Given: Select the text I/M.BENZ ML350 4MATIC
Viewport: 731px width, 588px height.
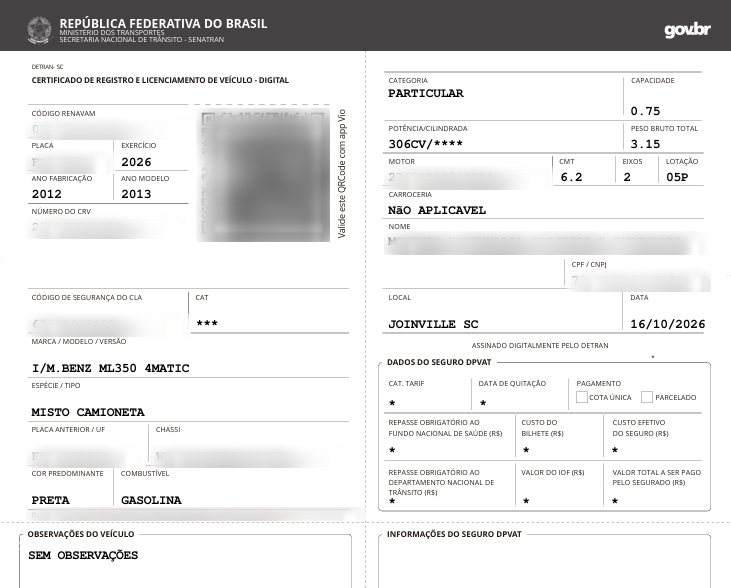Looking at the screenshot, I should [x=110, y=368].
